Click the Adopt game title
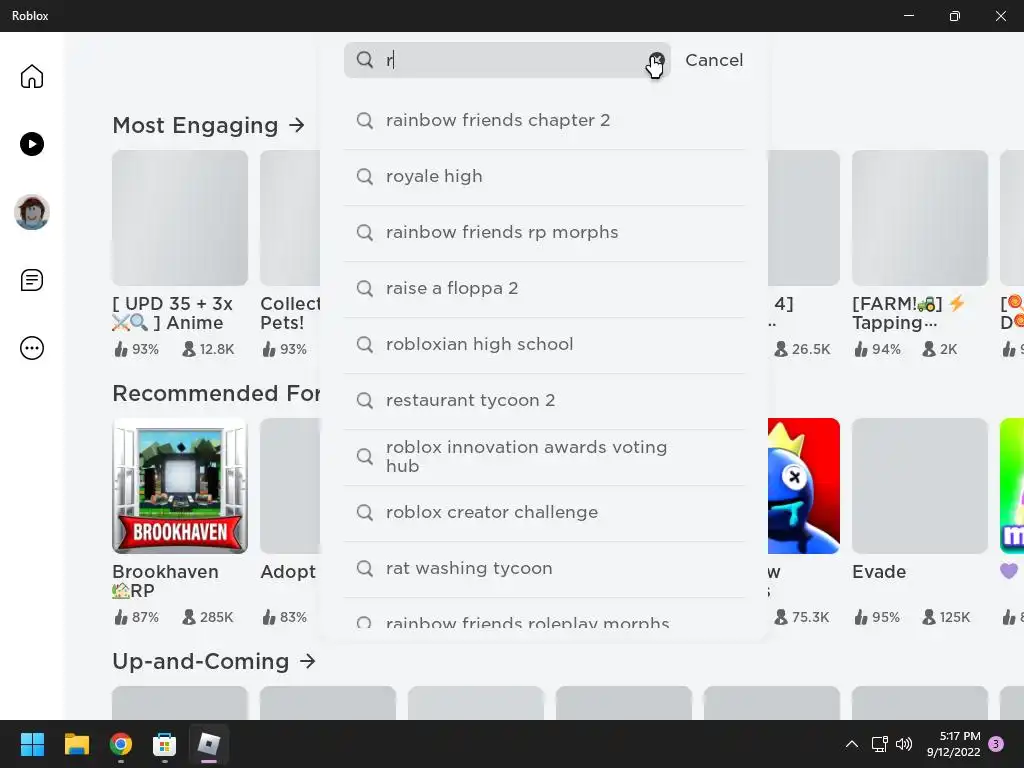 coord(288,572)
